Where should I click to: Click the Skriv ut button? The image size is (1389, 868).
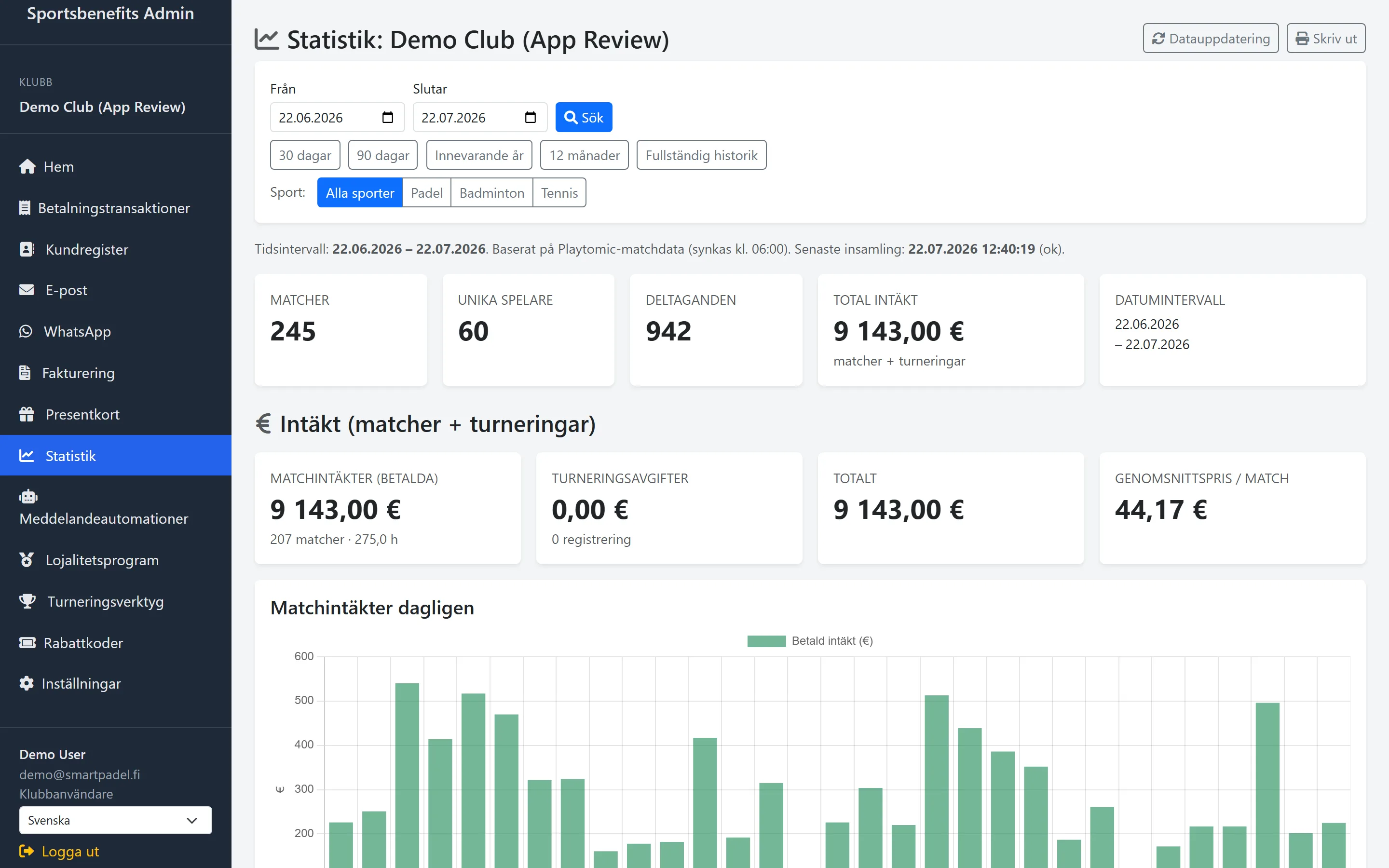pyautogui.click(x=1326, y=39)
